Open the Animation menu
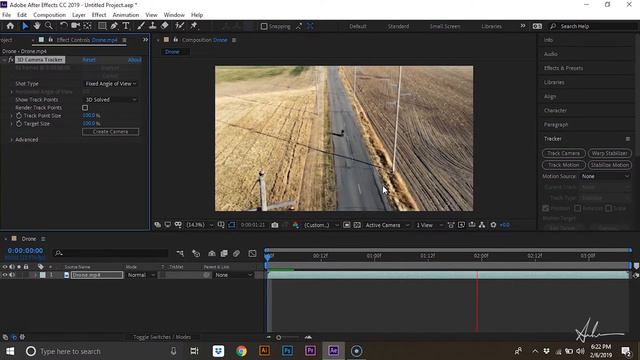 (x=126, y=15)
